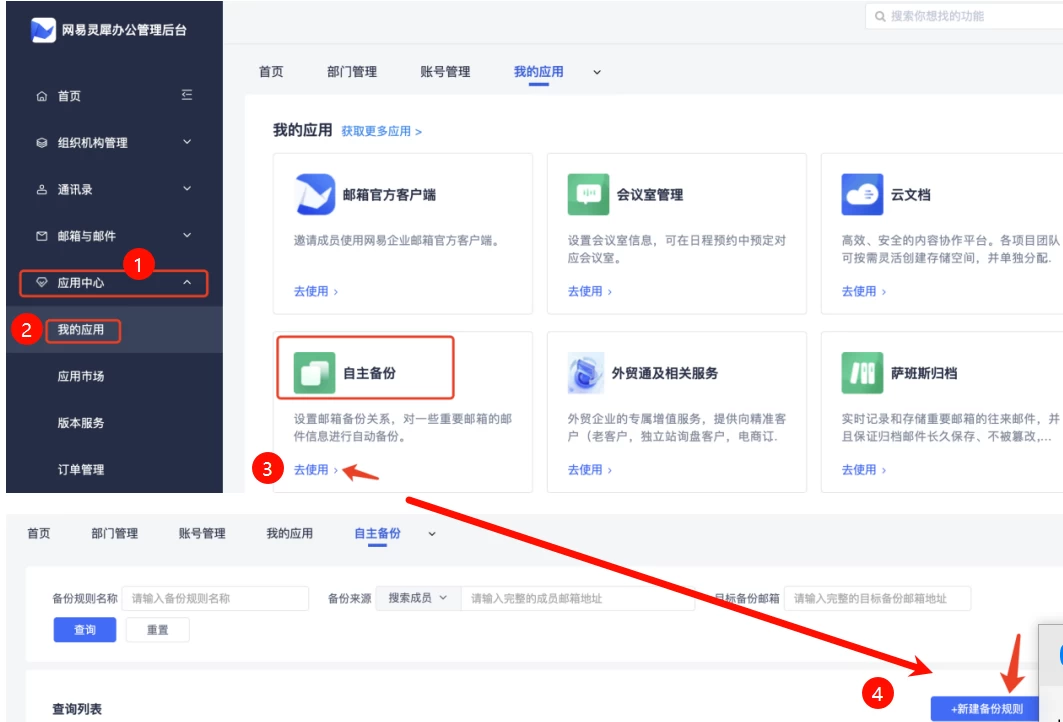Screen dimensions: 1063x722
Task: Click the 会议室管理 app icon
Action: click(588, 195)
